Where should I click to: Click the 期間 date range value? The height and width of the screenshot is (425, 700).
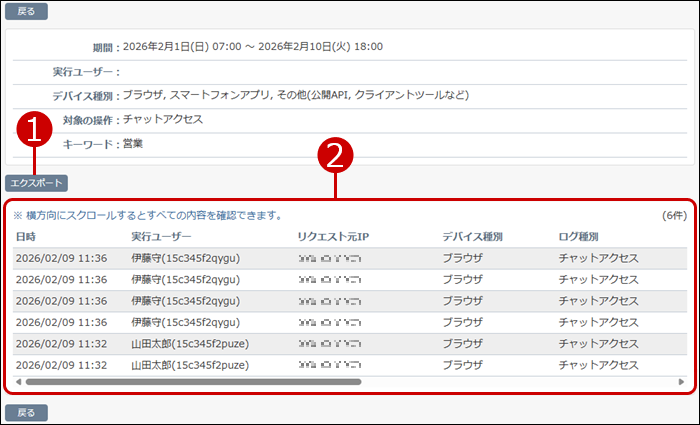[252, 46]
